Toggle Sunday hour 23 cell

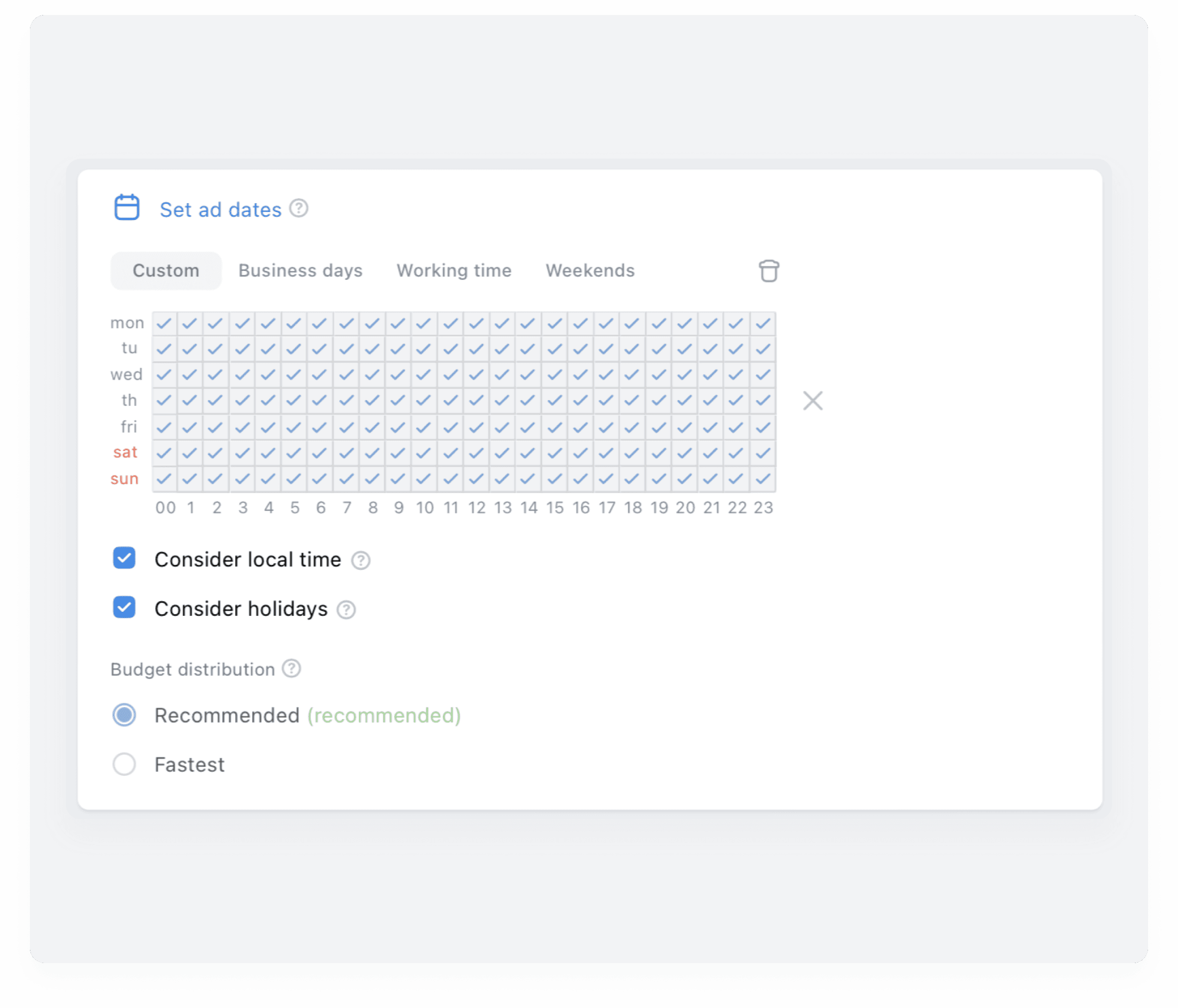(x=763, y=479)
